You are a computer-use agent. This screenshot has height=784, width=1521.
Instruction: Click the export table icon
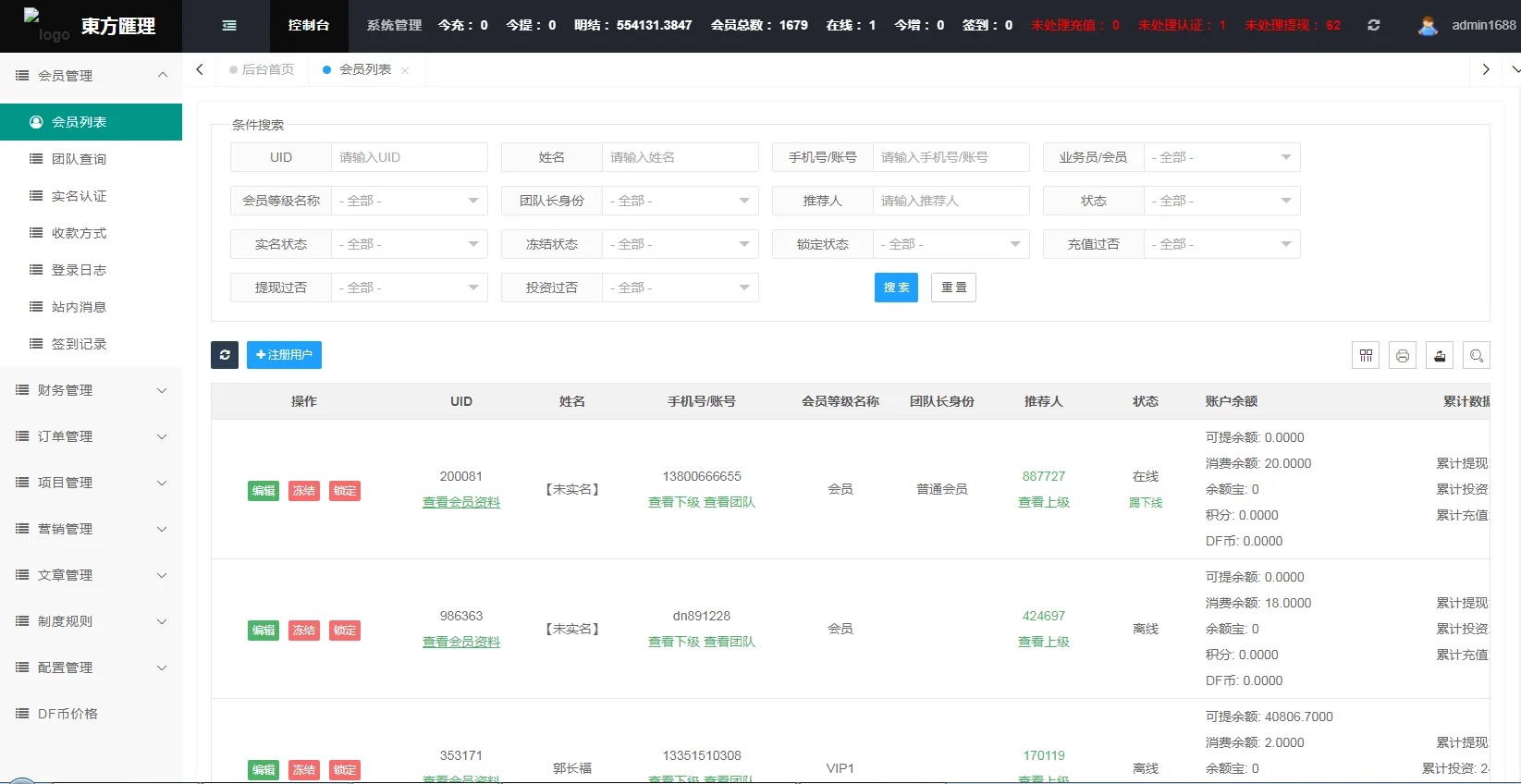click(1440, 356)
